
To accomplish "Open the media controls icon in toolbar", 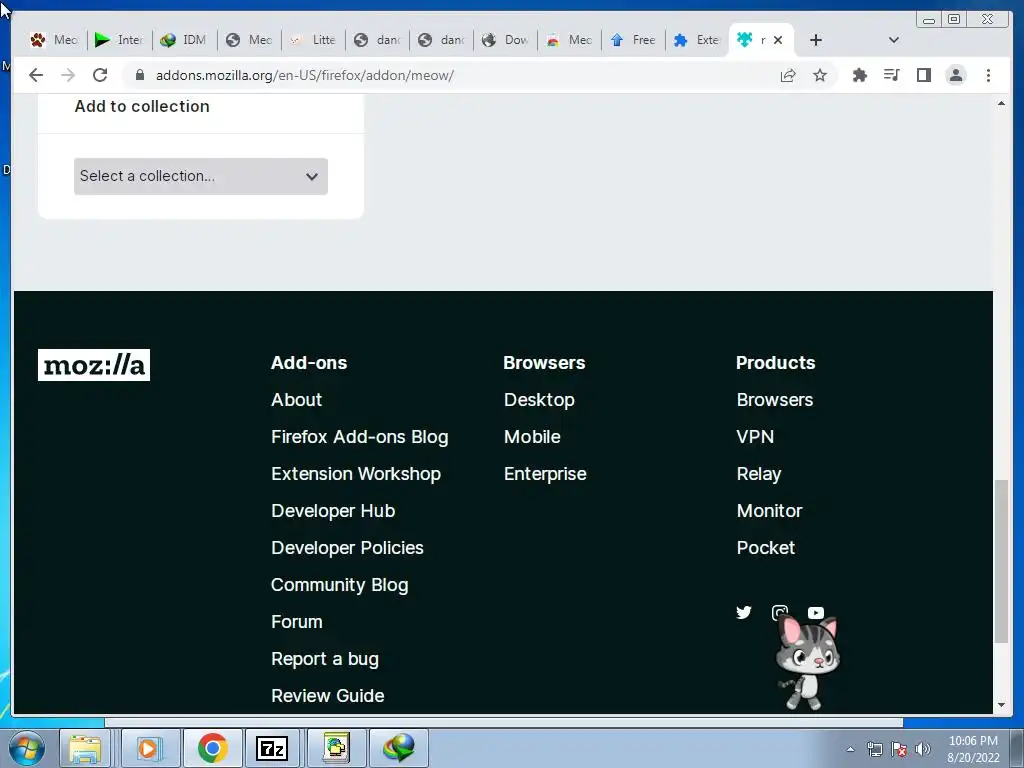I will 891,75.
